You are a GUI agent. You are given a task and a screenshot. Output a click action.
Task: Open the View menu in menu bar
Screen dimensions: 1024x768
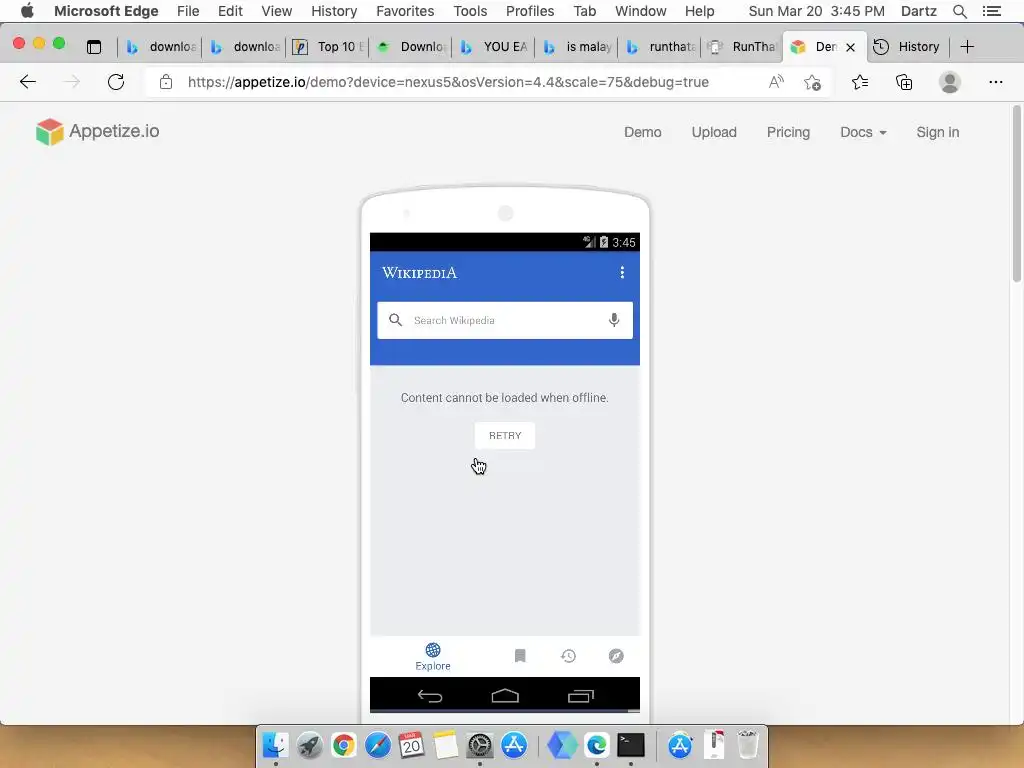tap(276, 11)
